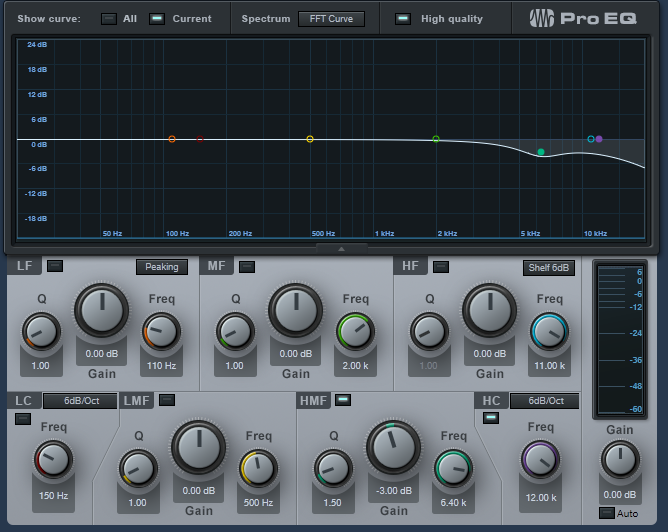Screen dimensions: 668x532
Task: Select the red LC band node
Action: pyautogui.click(x=200, y=139)
